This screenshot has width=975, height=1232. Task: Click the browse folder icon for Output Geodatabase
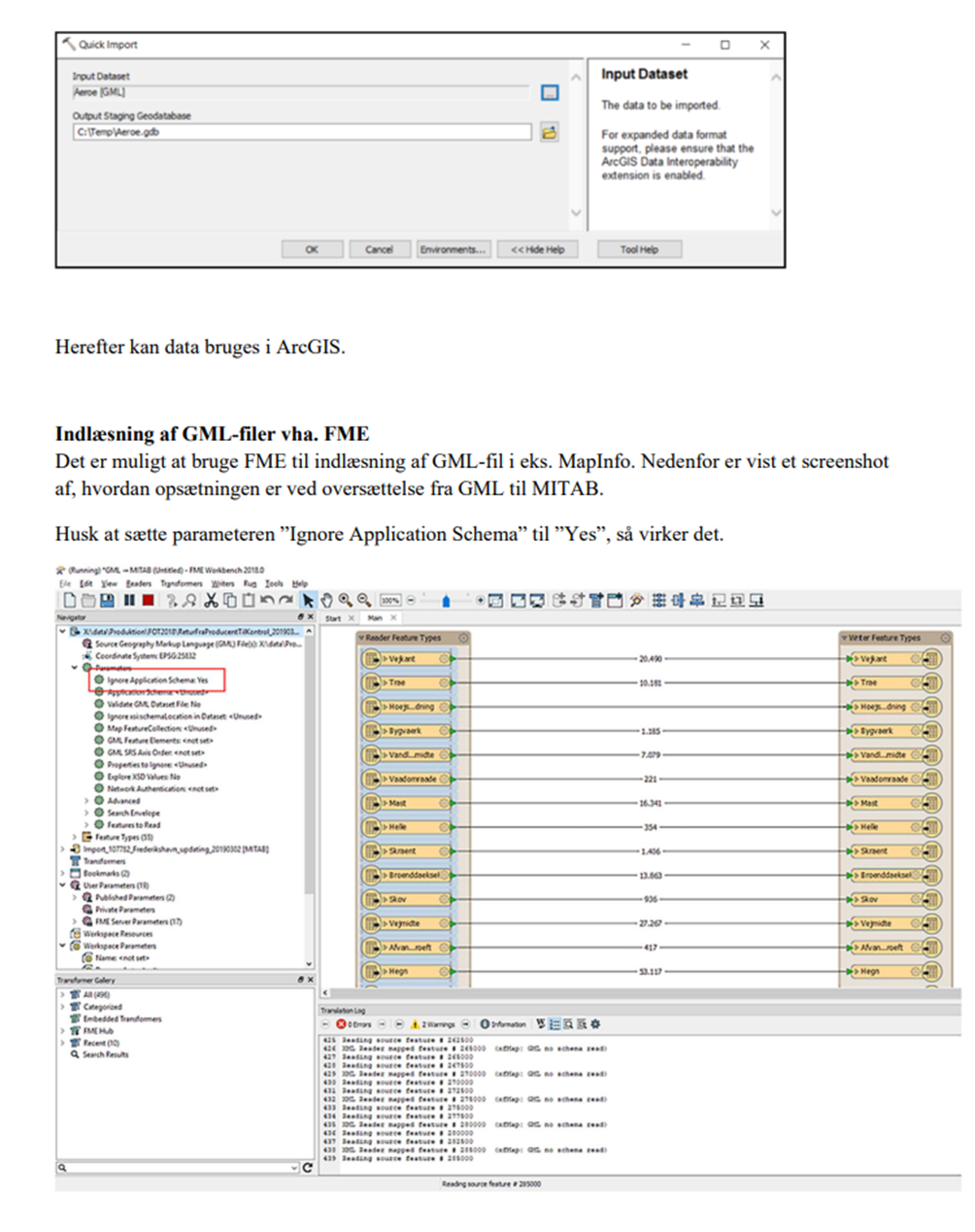point(549,132)
